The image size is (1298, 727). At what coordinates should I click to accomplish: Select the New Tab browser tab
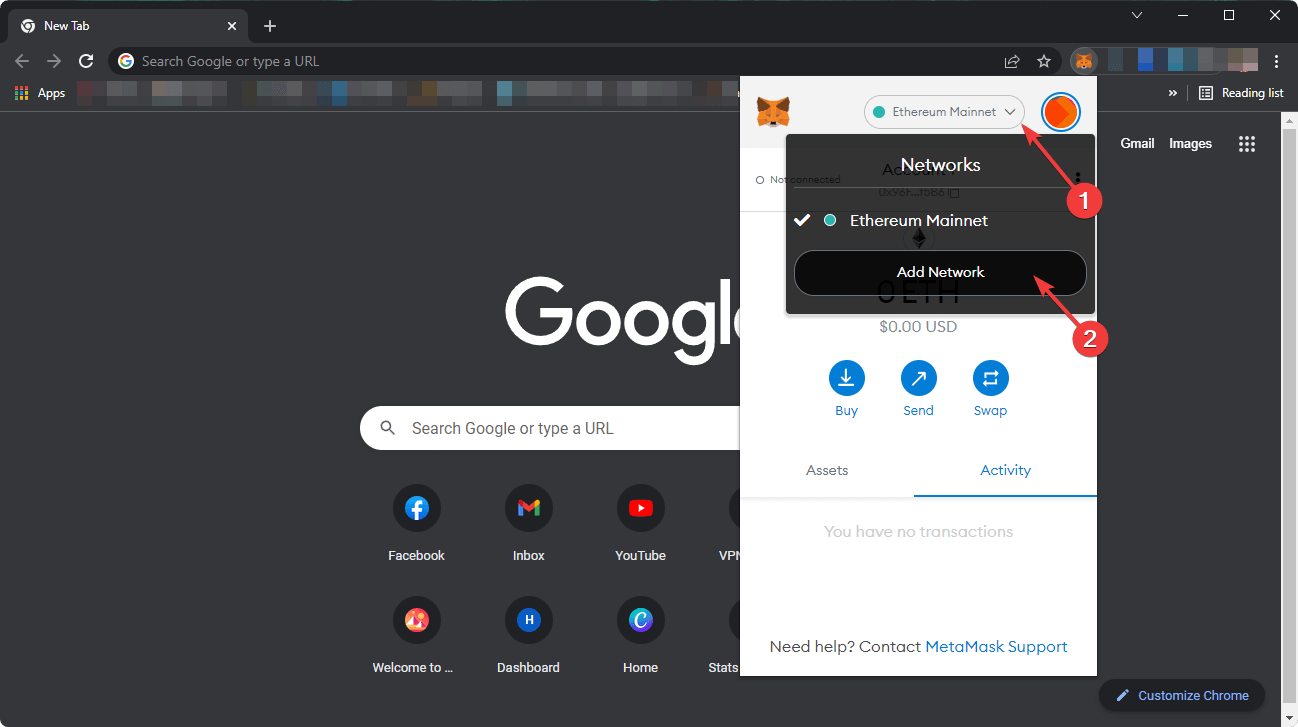(126, 26)
